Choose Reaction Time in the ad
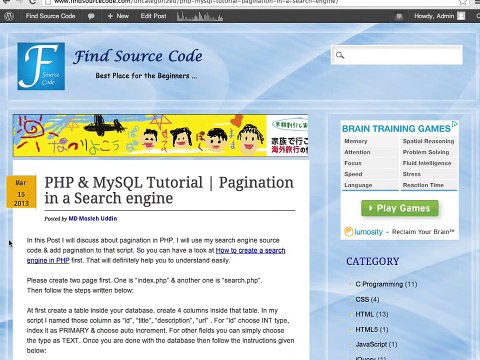Viewport: 480px width, 360px height. point(423,185)
